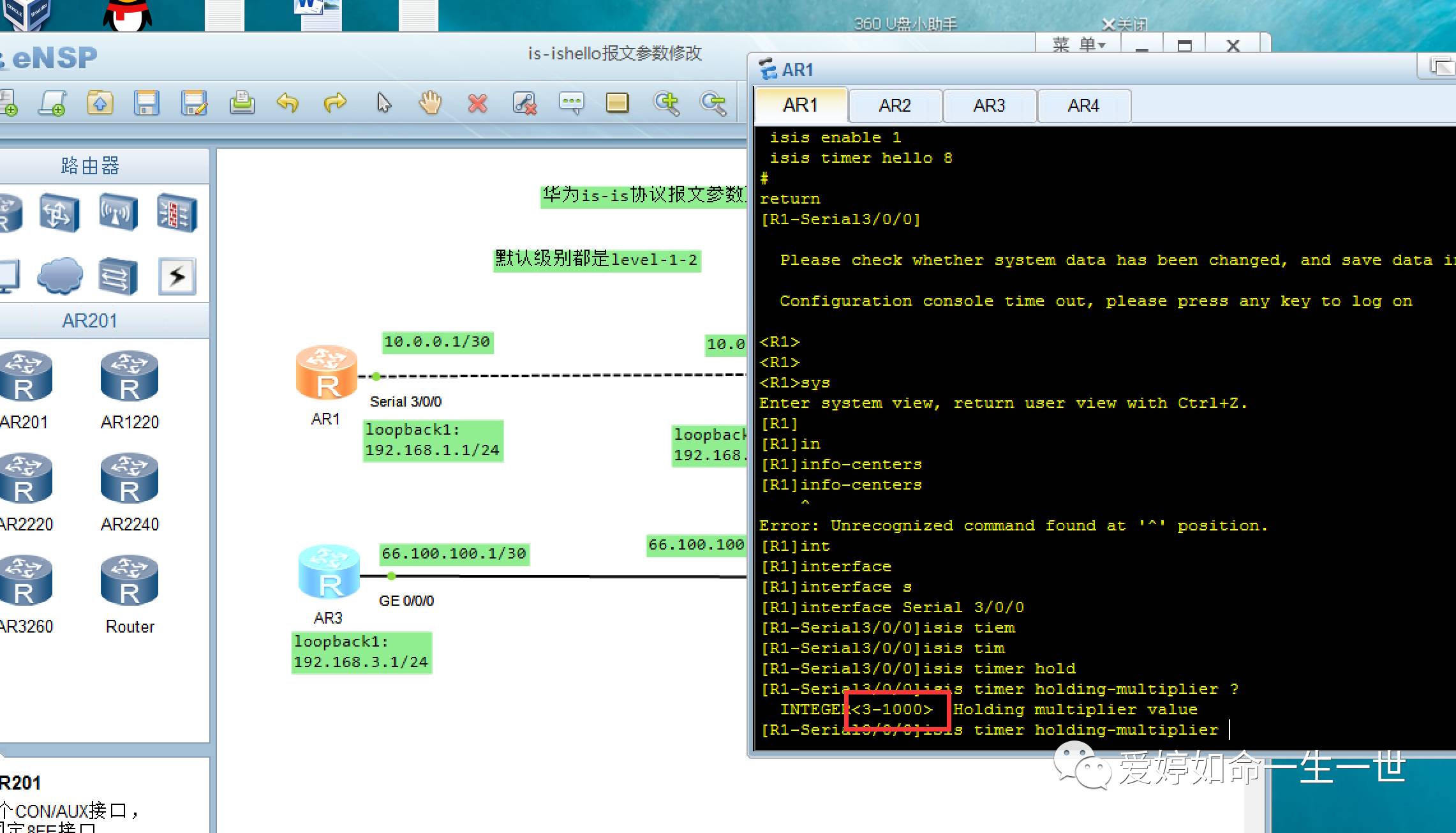The width and height of the screenshot is (1456, 833).
Task: Select the AR1 router on canvas
Action: (x=327, y=373)
